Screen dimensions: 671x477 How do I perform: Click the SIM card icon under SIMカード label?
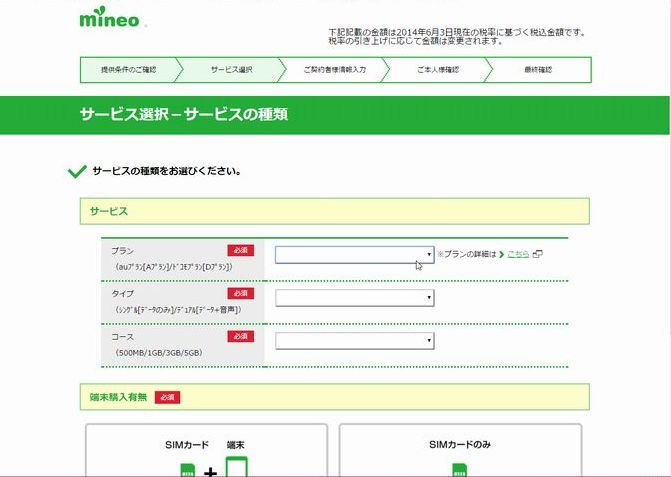click(187, 470)
